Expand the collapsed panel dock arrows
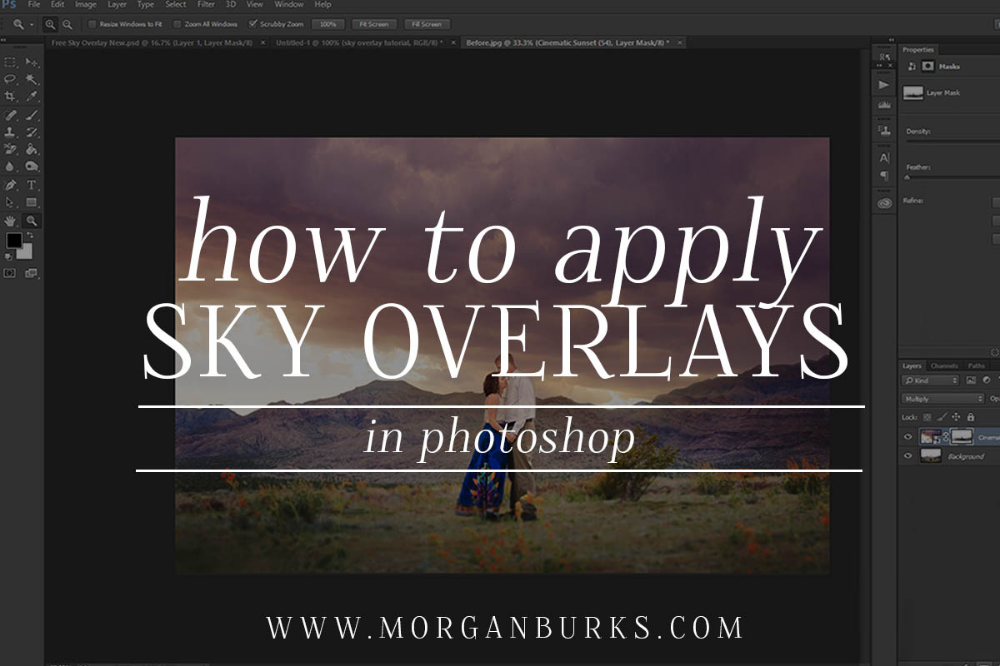Image resolution: width=1000 pixels, height=666 pixels. click(891, 40)
